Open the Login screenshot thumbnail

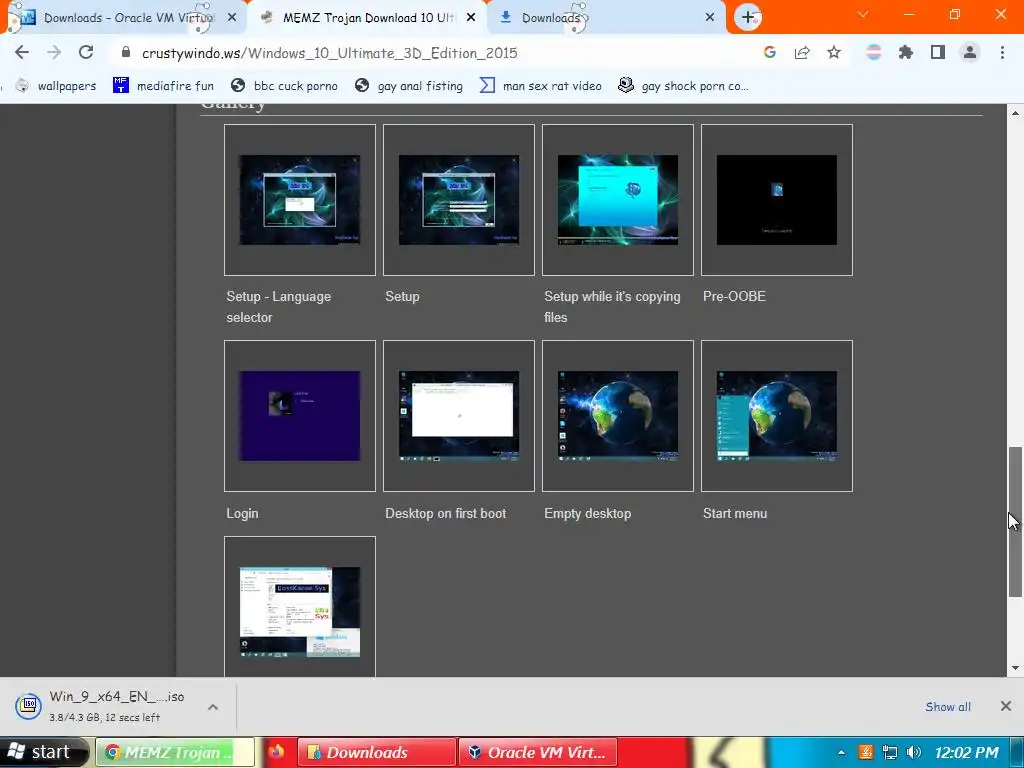coord(300,416)
